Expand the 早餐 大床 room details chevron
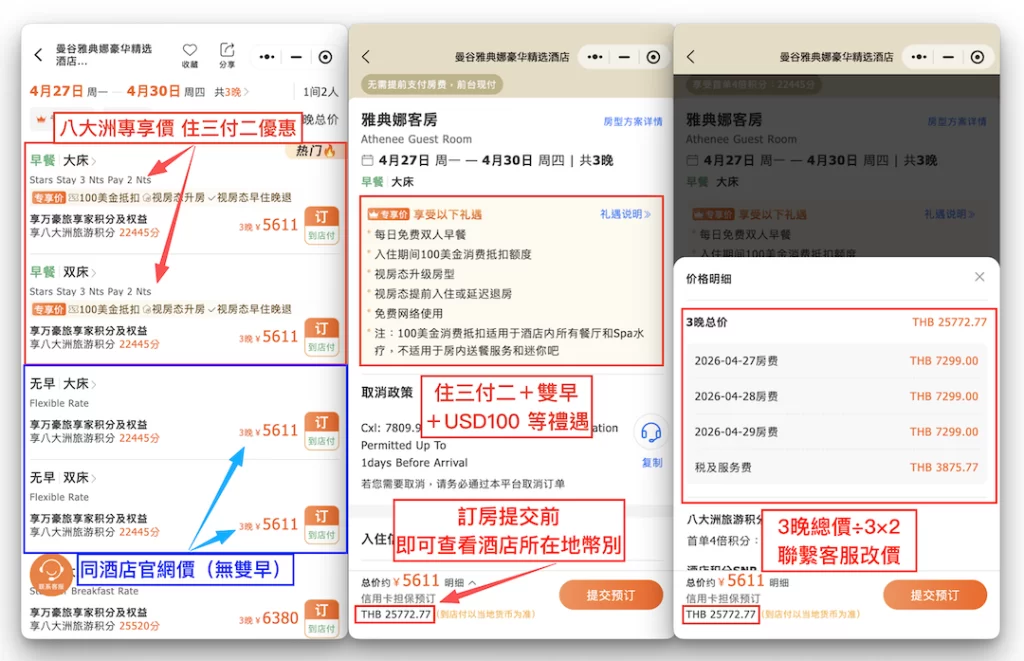 click(x=95, y=160)
